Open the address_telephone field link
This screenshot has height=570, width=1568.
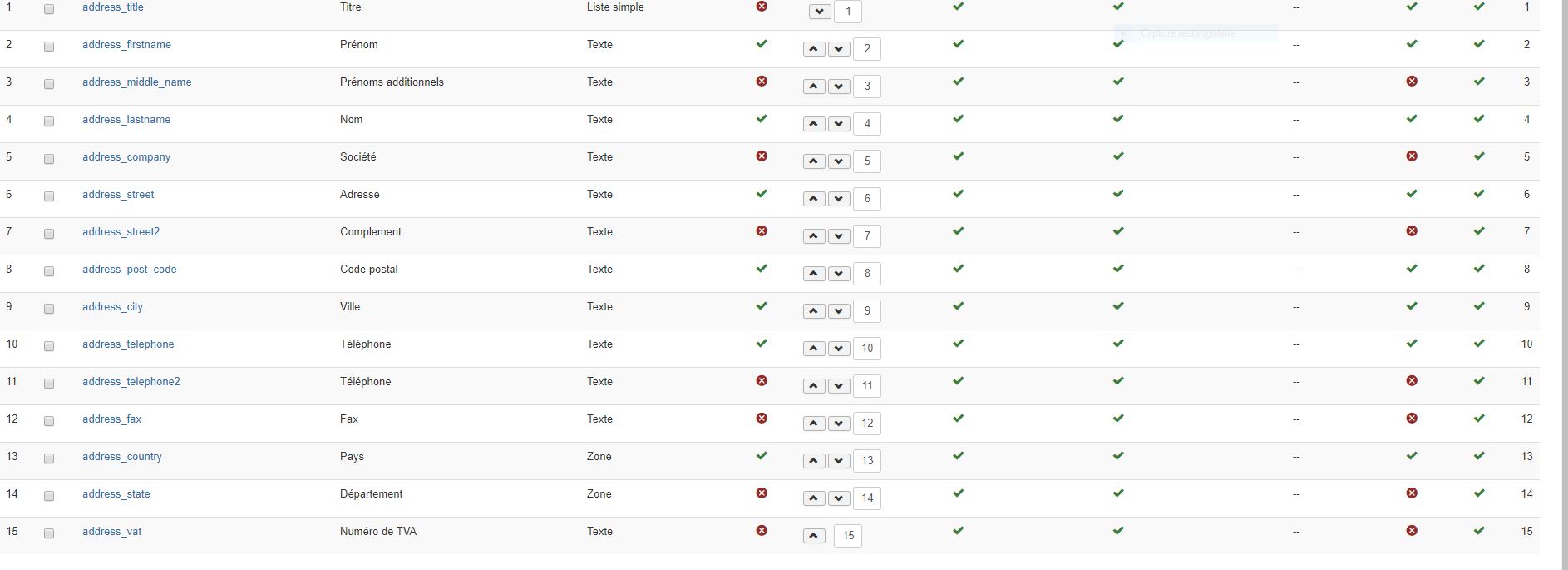tap(128, 344)
